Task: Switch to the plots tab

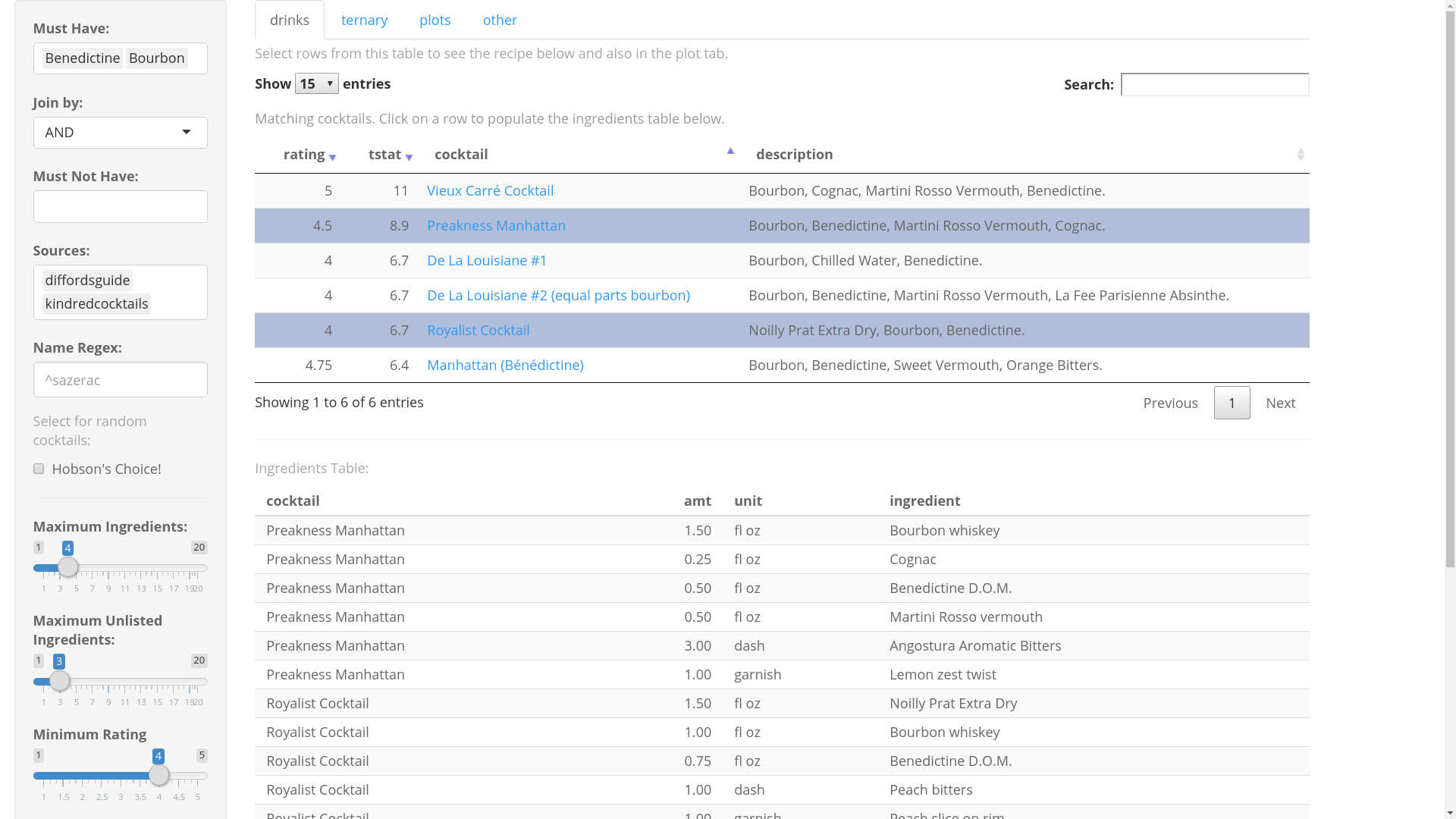Action: click(435, 19)
